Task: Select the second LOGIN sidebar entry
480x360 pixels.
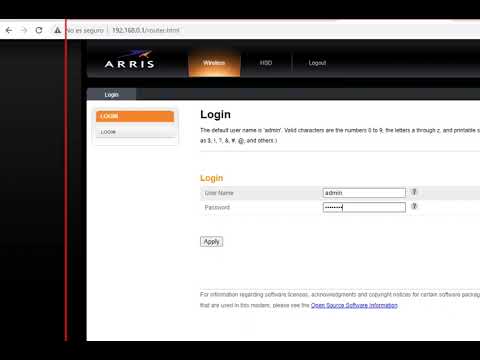Action: pos(135,132)
